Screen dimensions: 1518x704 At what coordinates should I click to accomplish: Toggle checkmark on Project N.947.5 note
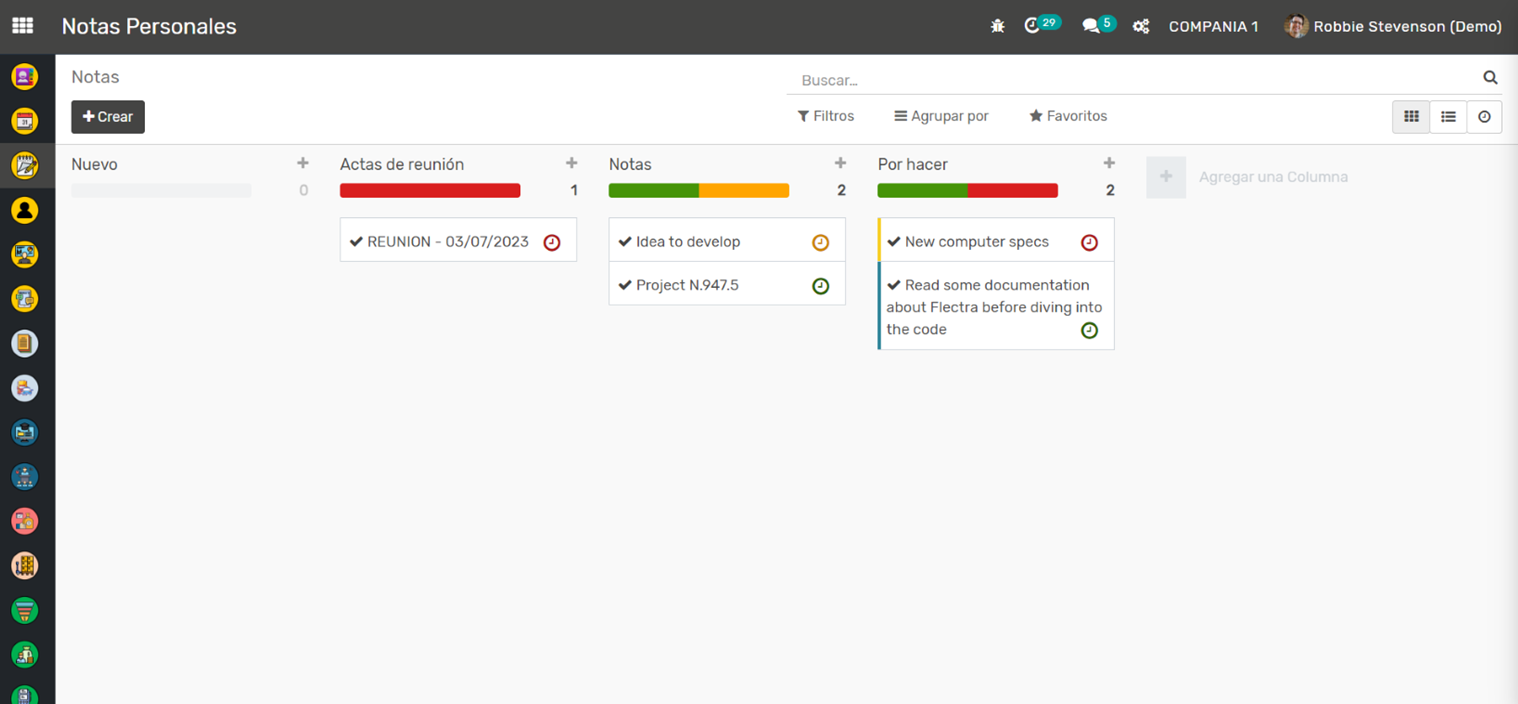click(x=625, y=285)
